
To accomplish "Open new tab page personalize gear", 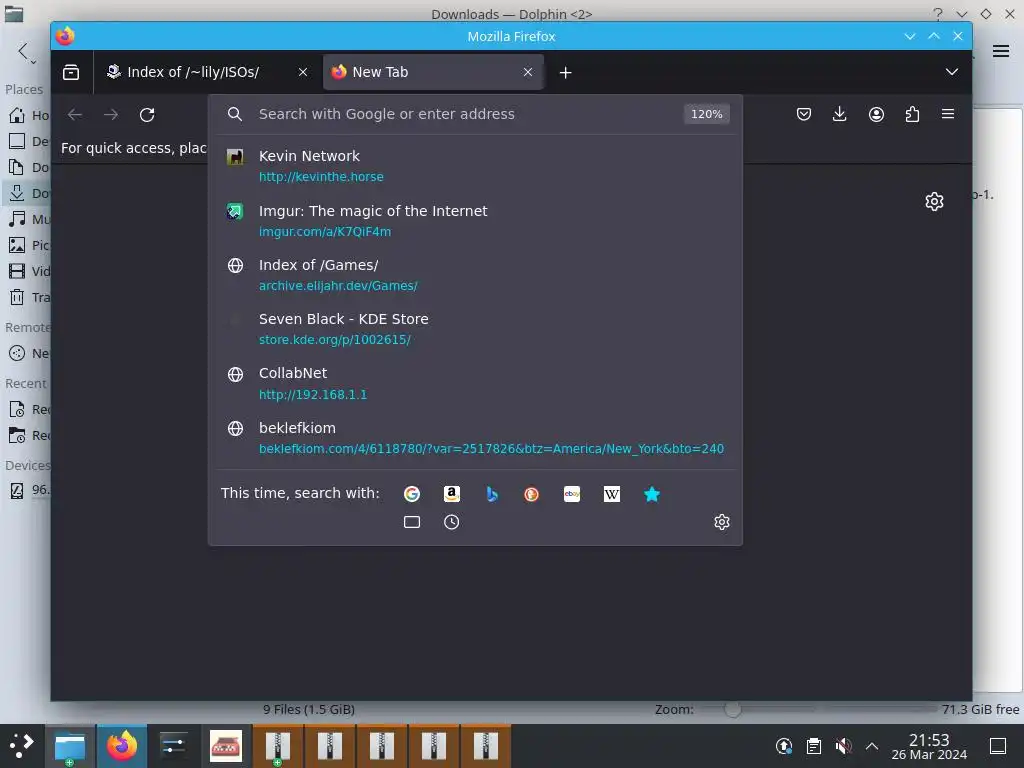I will click(935, 201).
